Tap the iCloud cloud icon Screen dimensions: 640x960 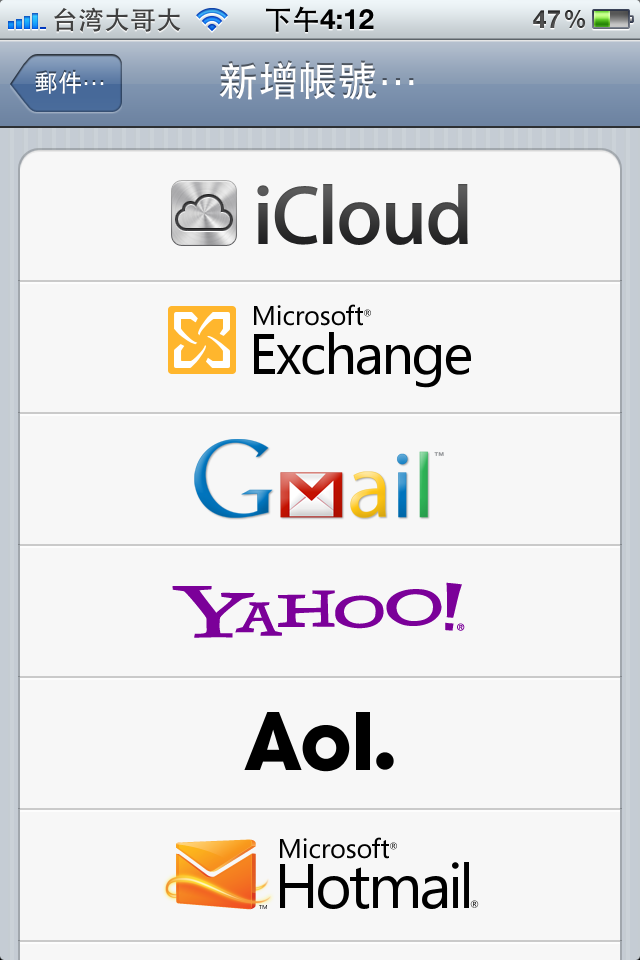click(x=204, y=213)
